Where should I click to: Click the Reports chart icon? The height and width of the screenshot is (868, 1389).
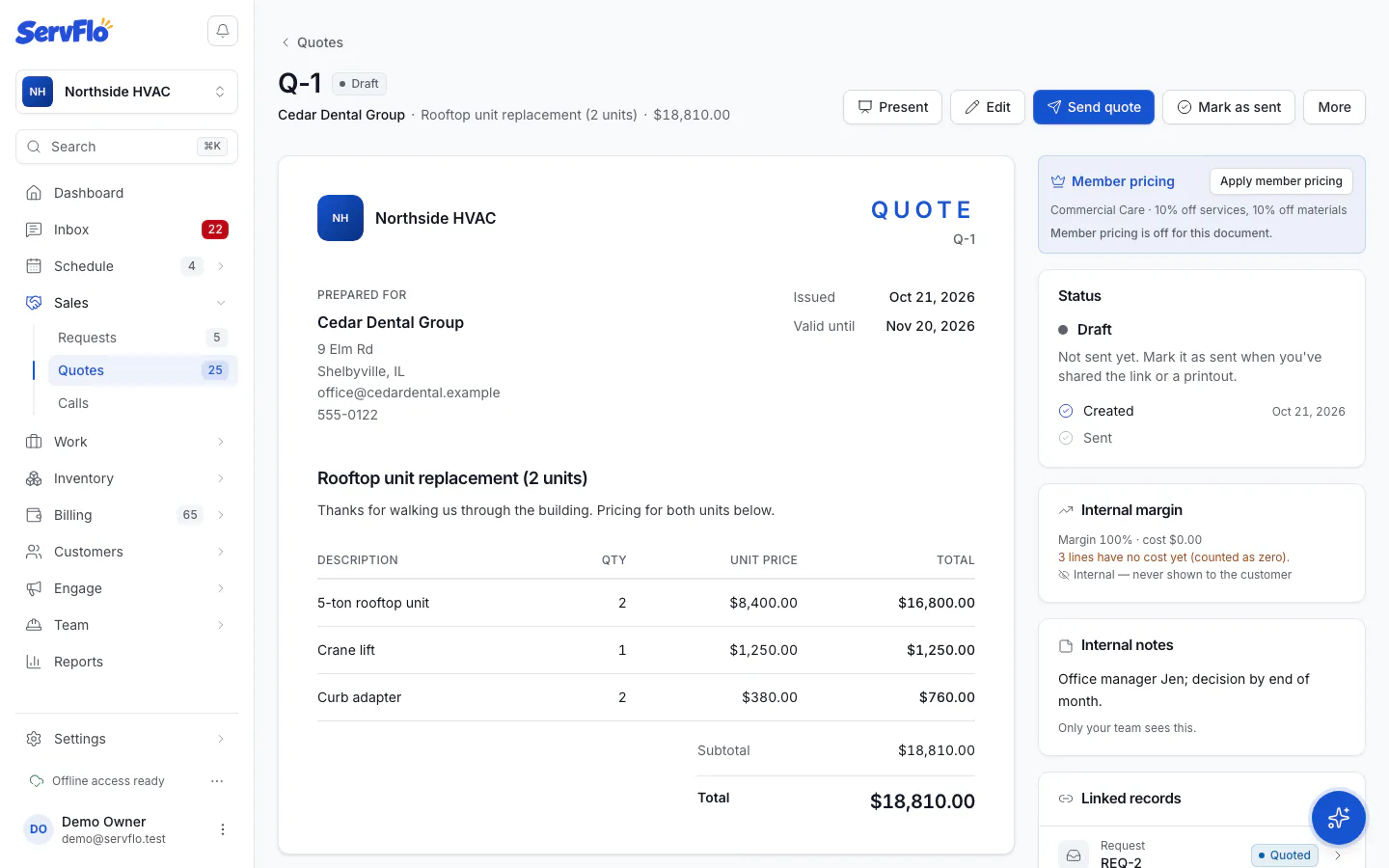[x=34, y=662]
